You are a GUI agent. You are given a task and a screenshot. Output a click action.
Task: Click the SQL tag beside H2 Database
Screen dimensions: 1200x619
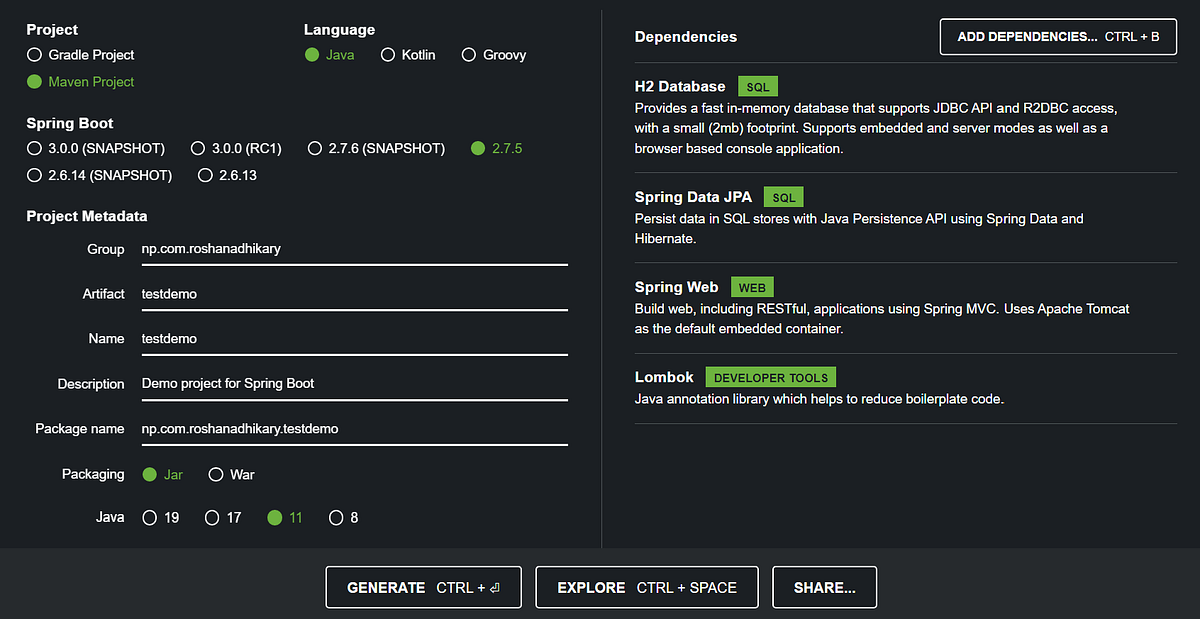click(758, 87)
